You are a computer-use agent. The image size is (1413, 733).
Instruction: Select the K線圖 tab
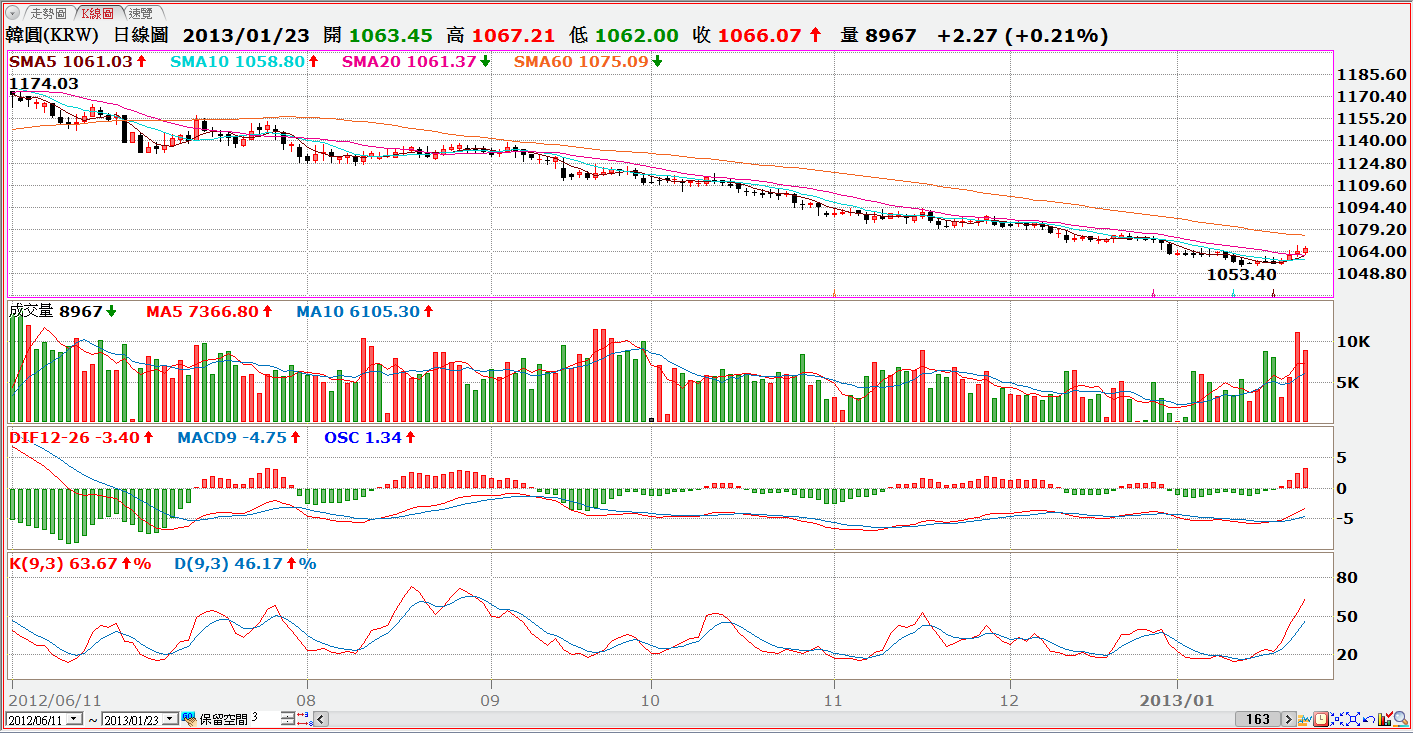(x=99, y=13)
